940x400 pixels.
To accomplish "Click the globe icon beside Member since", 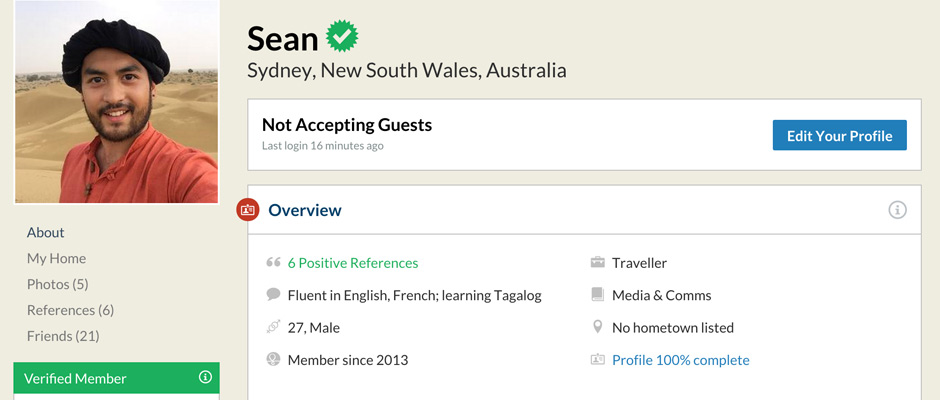I will [273, 360].
